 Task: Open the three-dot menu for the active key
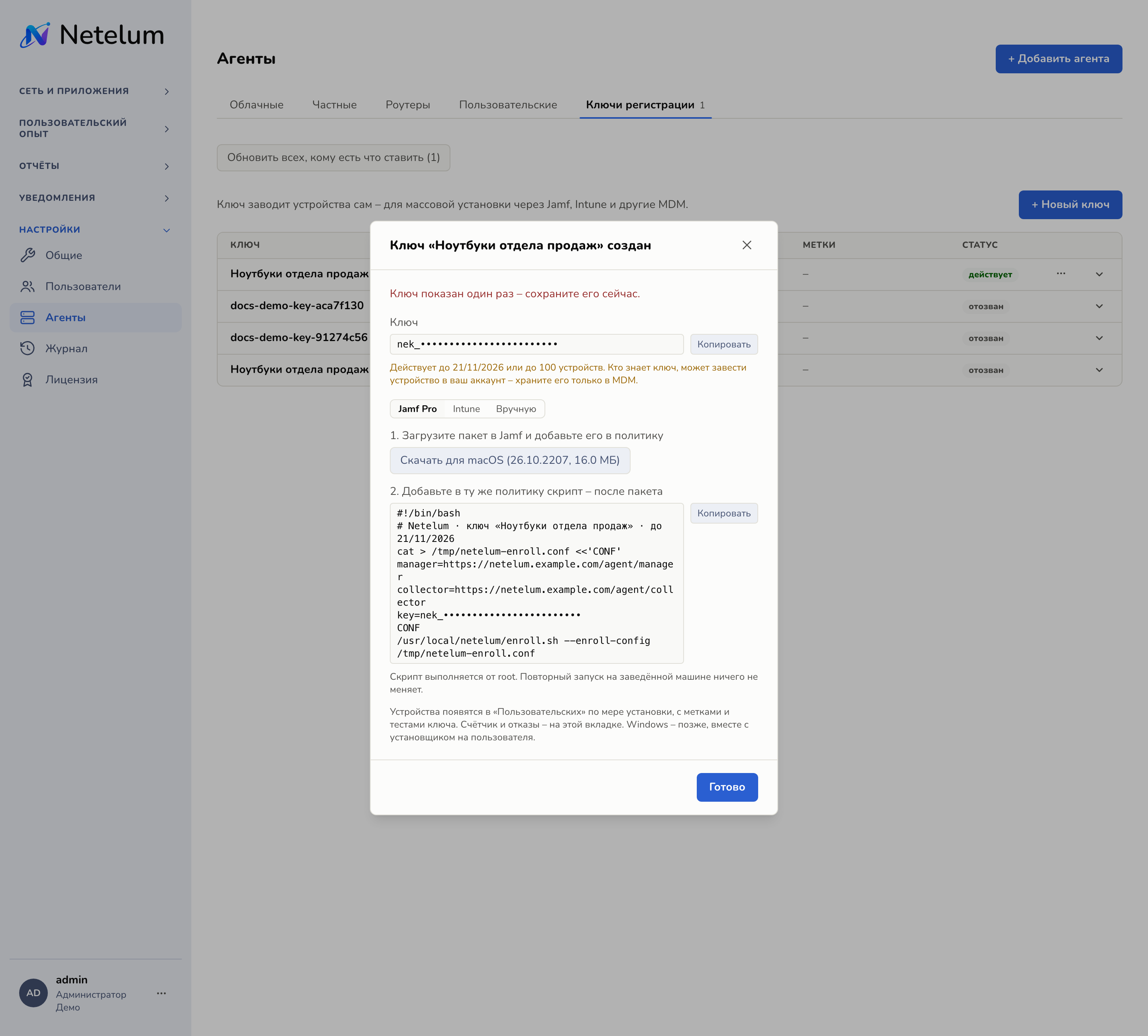1060,274
